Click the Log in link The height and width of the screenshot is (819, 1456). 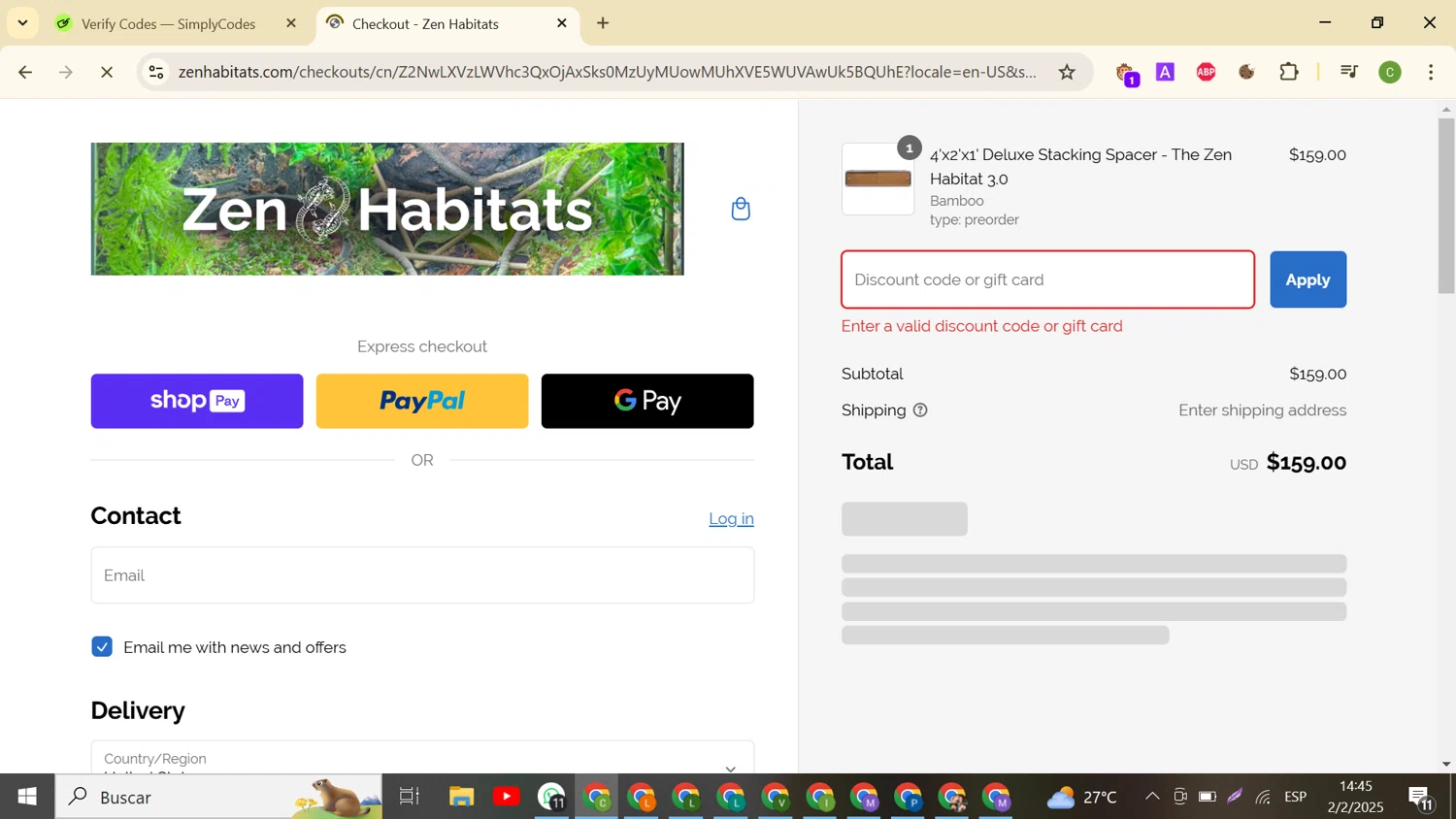pyautogui.click(x=731, y=518)
